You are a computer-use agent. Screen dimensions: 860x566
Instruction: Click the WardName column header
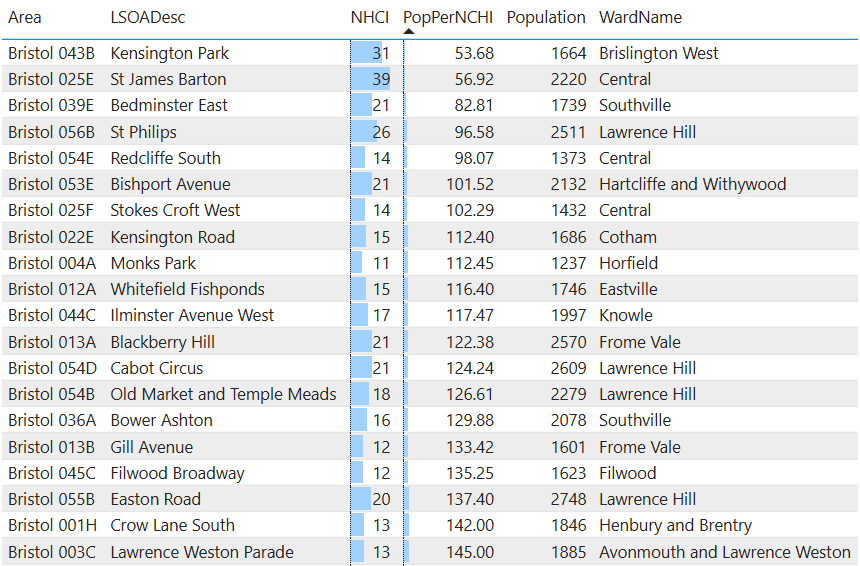coord(640,17)
